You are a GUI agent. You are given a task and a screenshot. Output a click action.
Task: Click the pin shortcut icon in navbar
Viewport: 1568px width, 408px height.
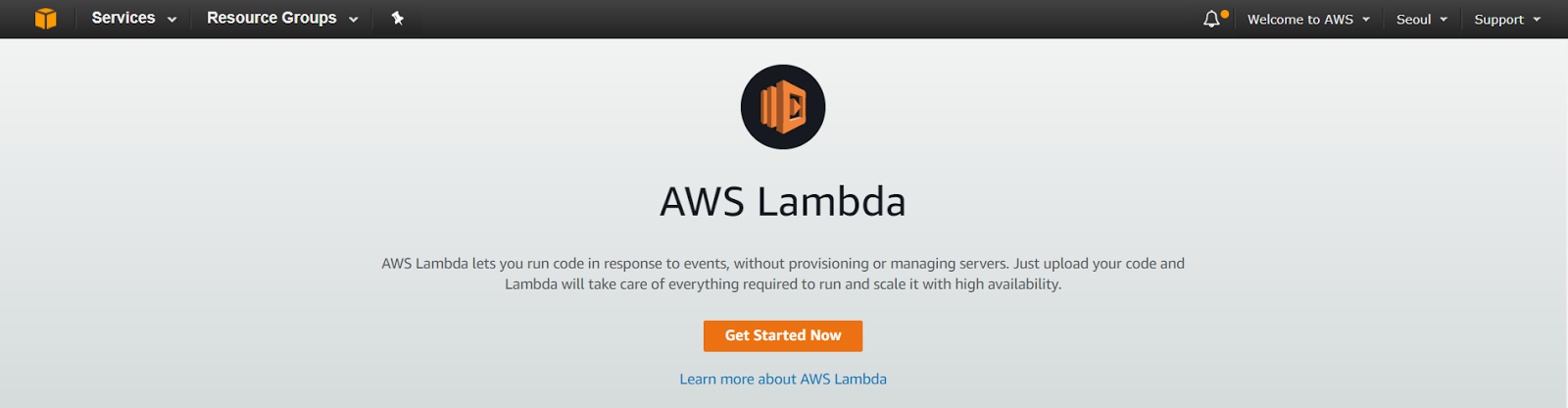[x=398, y=19]
